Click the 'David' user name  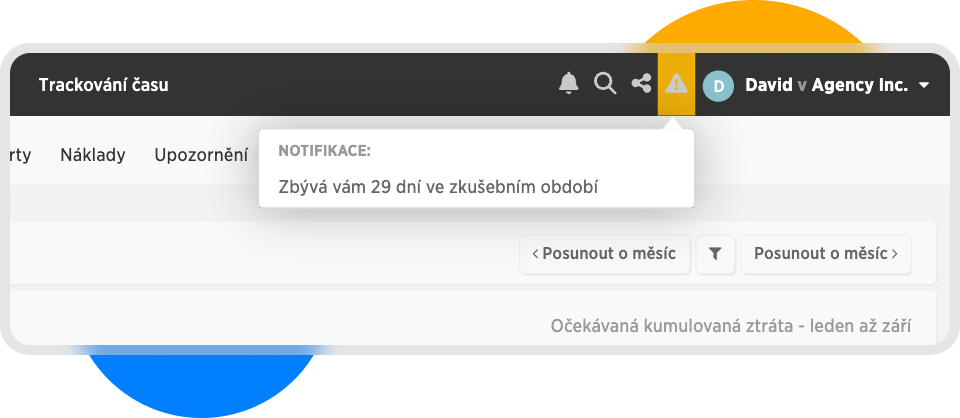(768, 86)
